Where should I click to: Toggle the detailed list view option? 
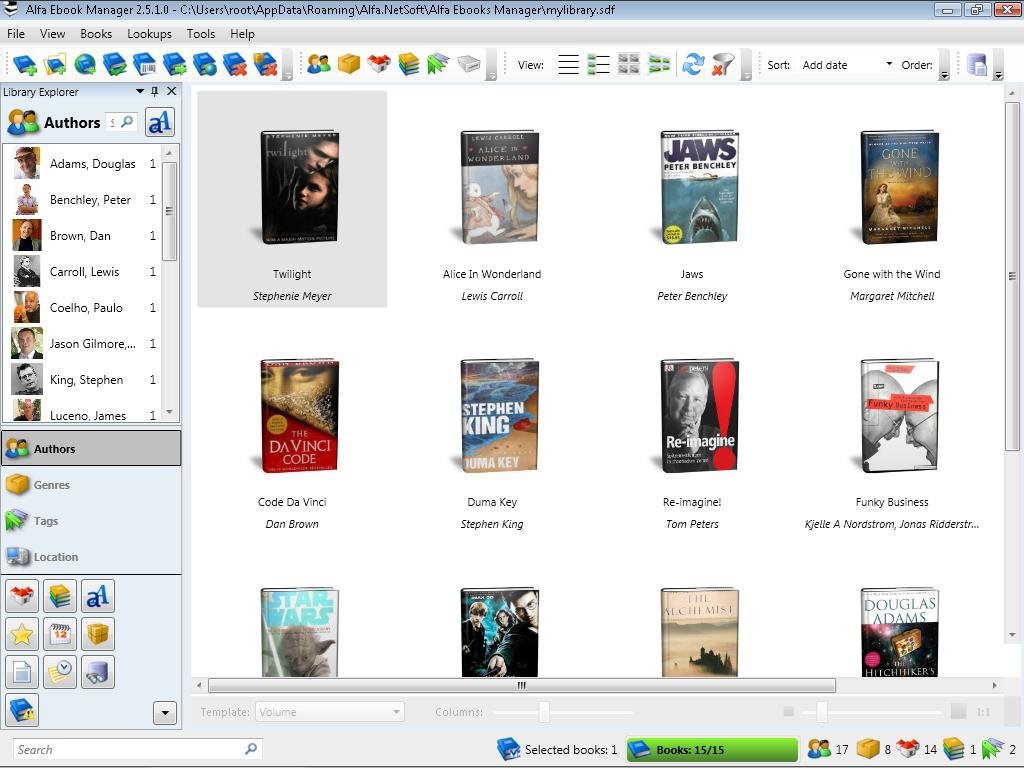[x=598, y=64]
